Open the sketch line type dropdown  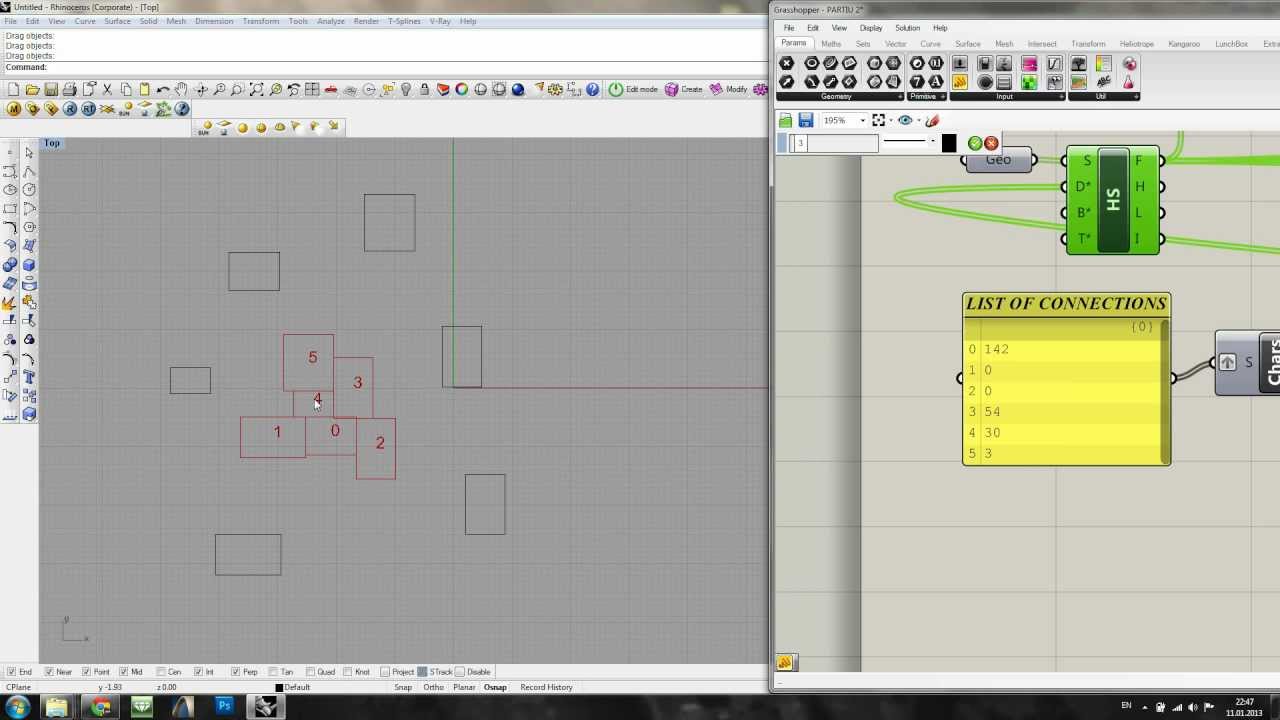[x=932, y=143]
